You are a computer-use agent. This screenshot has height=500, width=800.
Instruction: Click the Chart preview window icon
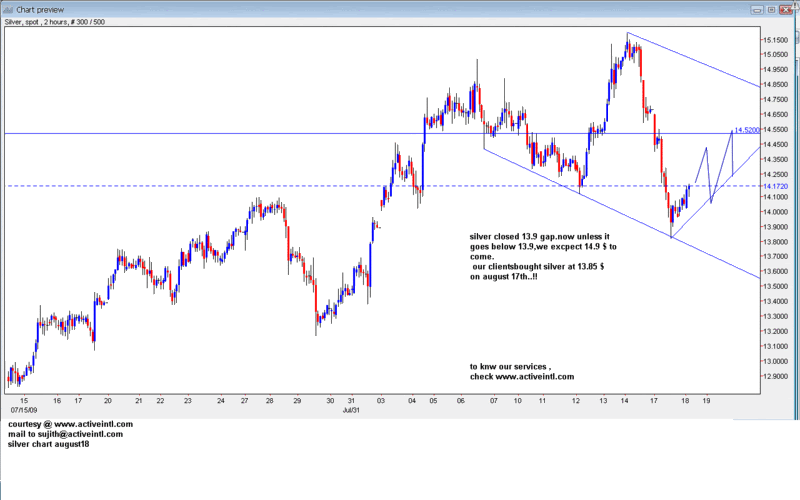(x=8, y=9)
